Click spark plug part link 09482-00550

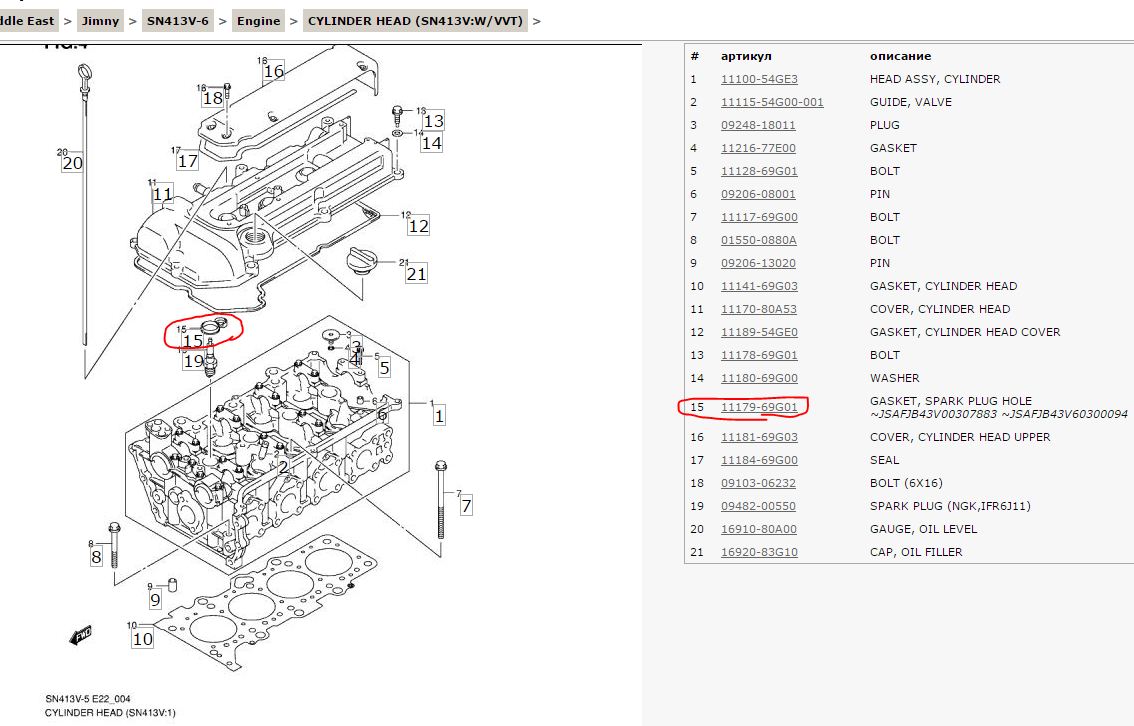(x=758, y=506)
